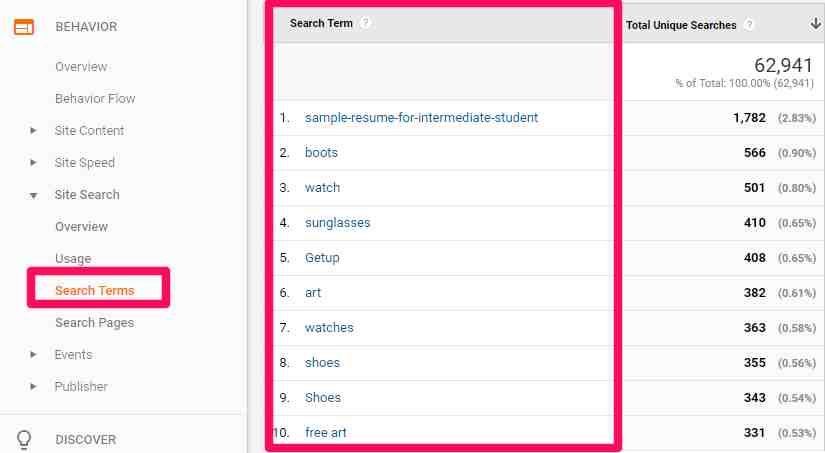The height and width of the screenshot is (453, 825).
Task: Open the Behavior Flow report
Action: pos(95,99)
